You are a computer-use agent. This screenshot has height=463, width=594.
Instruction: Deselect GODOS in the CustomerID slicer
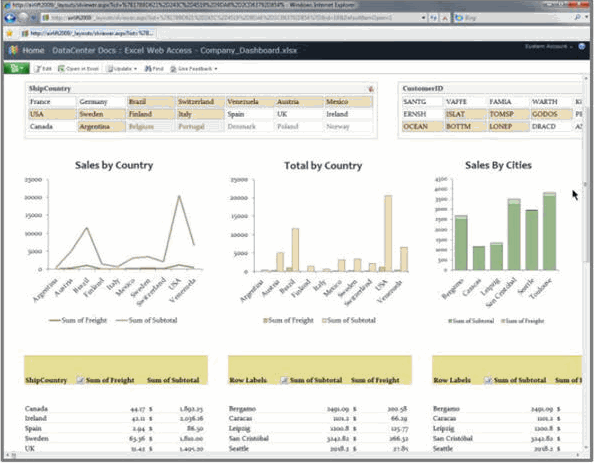551,114
